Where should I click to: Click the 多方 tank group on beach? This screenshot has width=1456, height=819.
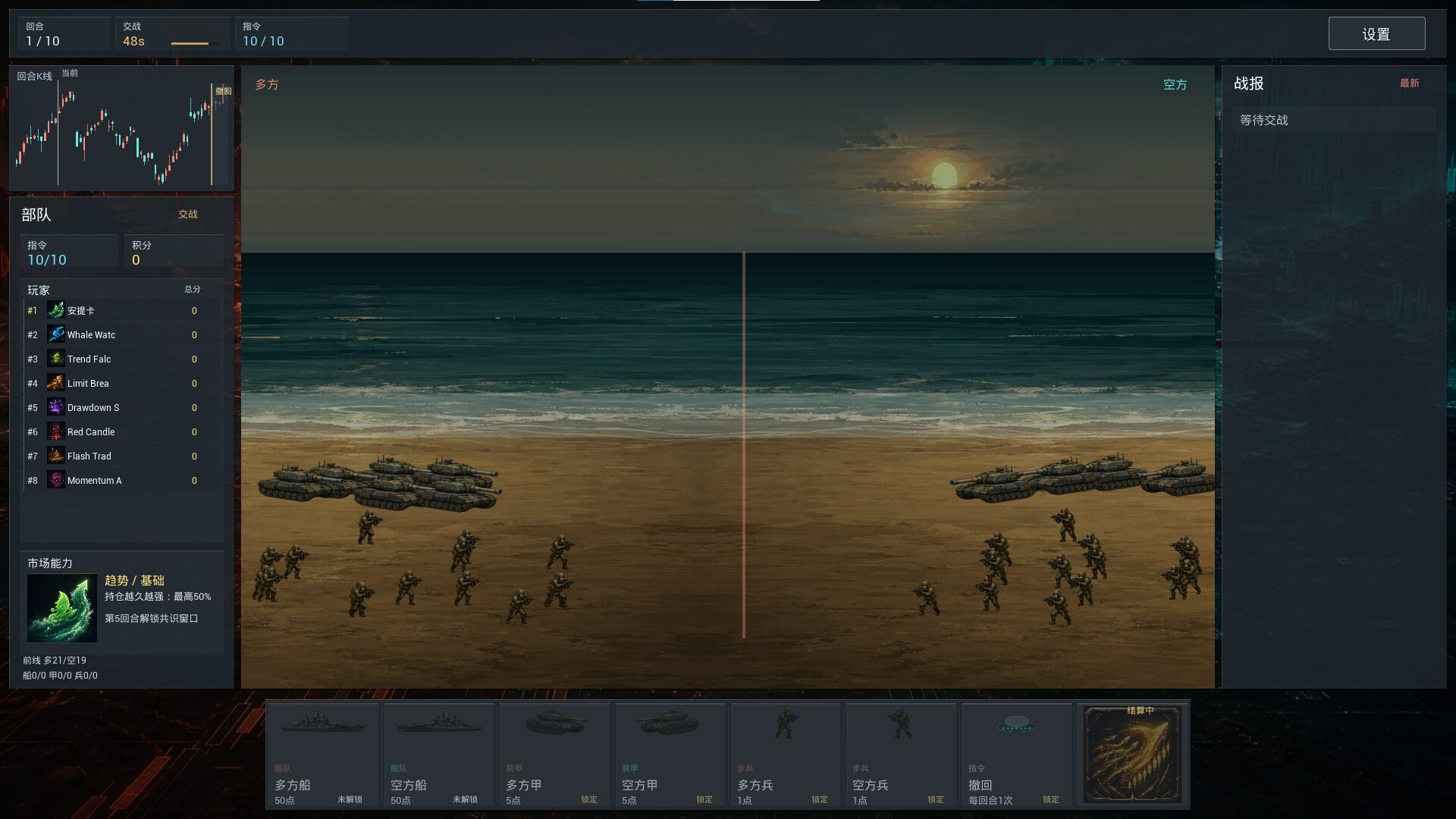(379, 482)
